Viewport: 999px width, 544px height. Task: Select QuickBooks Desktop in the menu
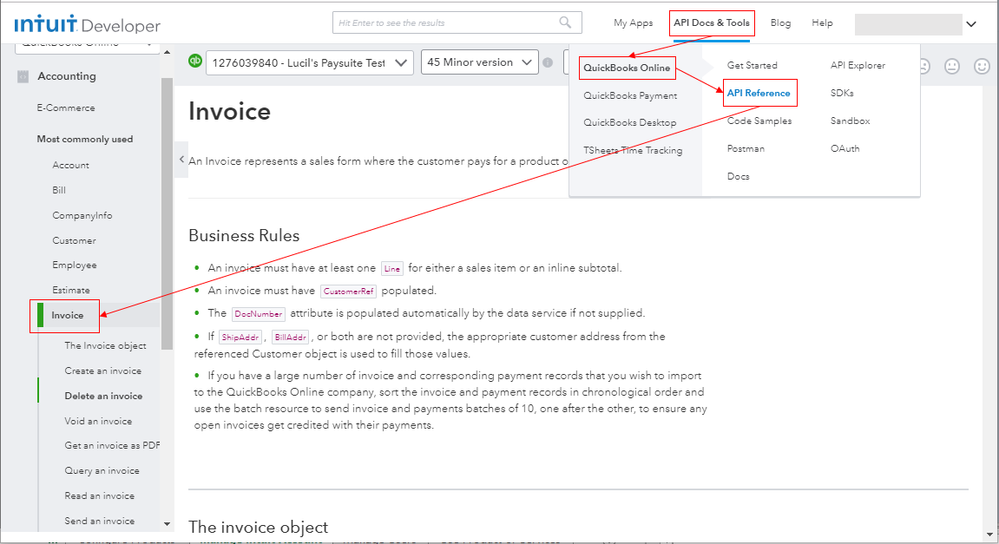(629, 122)
